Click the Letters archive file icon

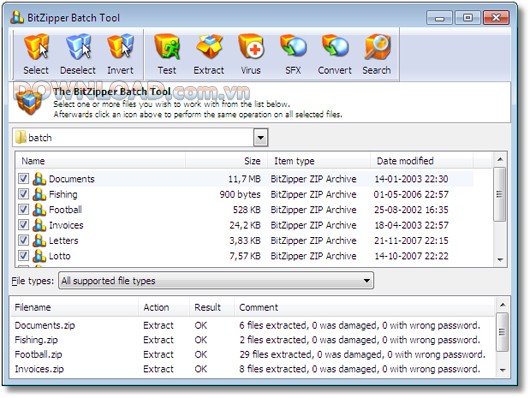coord(39,240)
